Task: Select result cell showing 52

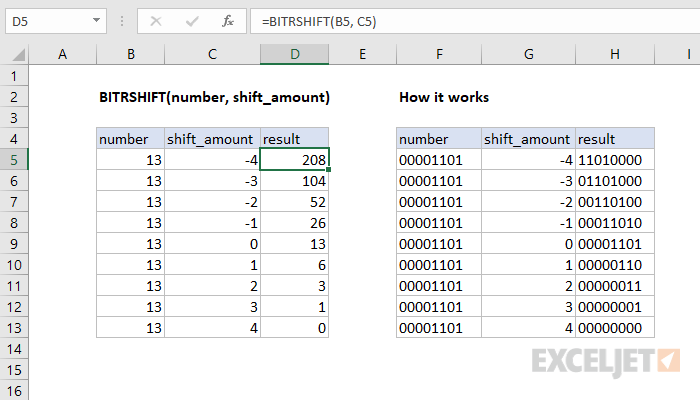Action: [295, 202]
